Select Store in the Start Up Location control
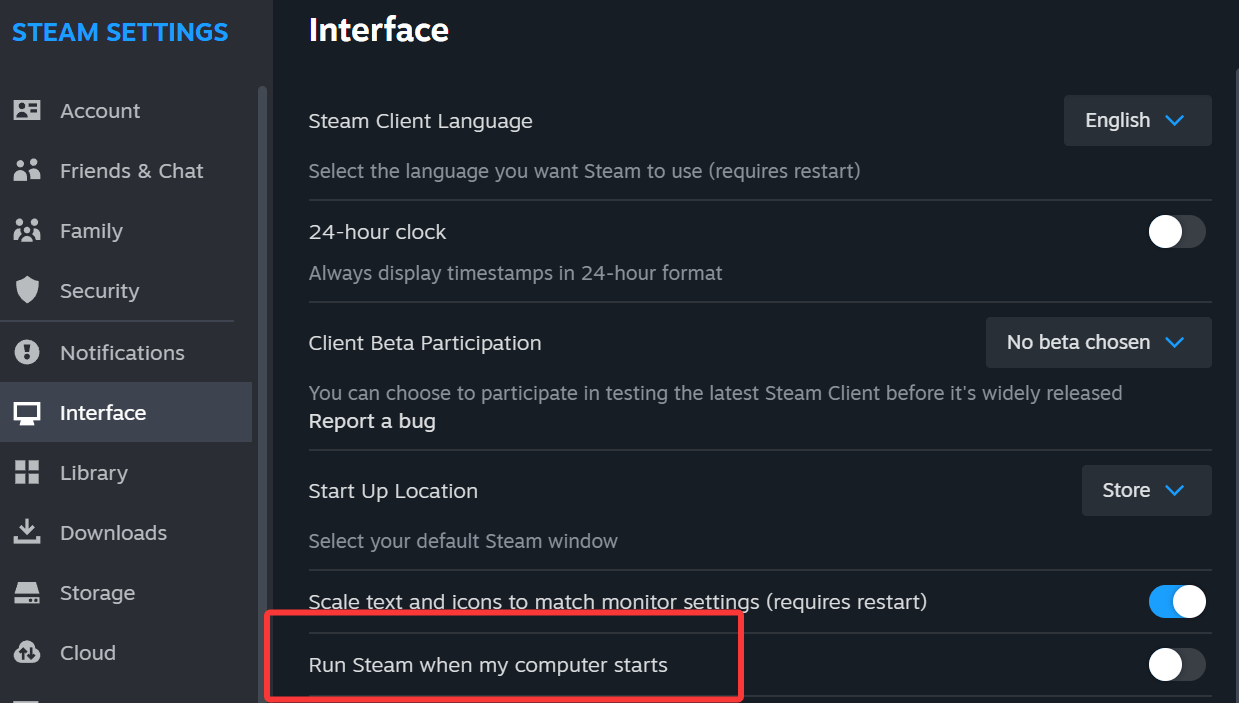Image resolution: width=1239 pixels, height=703 pixels. pos(1146,490)
